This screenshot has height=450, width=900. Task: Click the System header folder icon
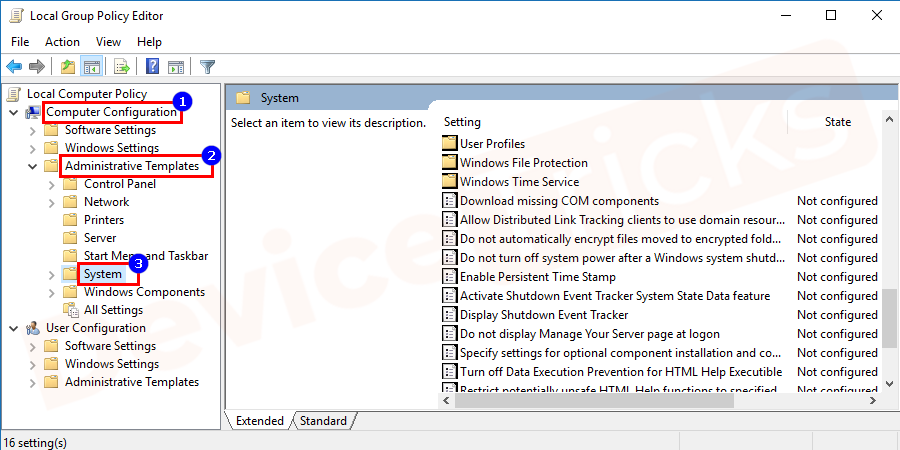(243, 98)
